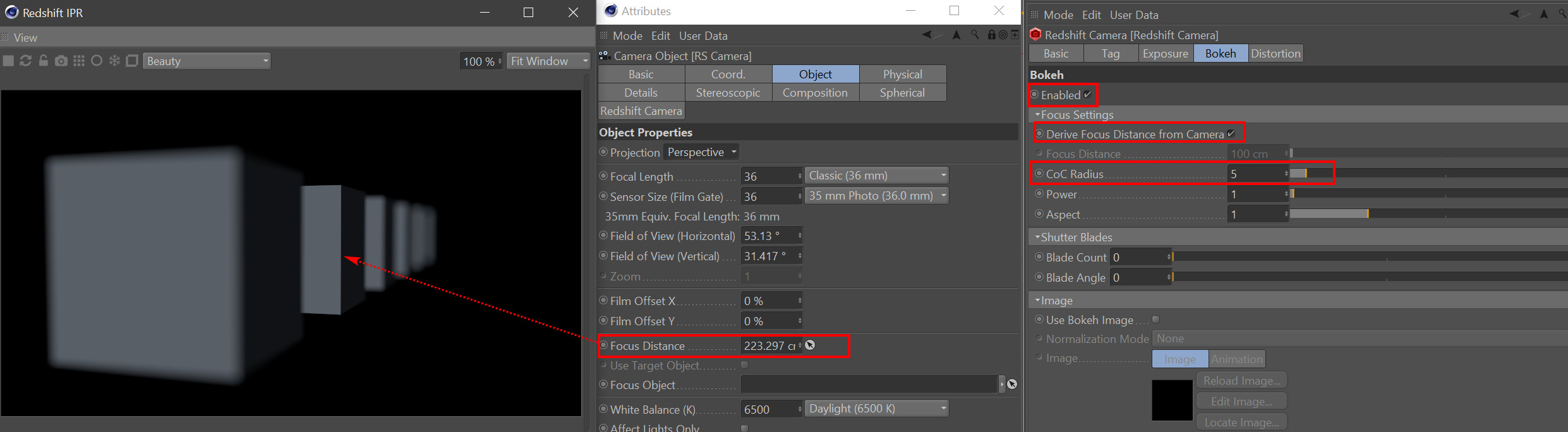Uncheck the Bokeh Enabled checkbox
The width and height of the screenshot is (1568, 432).
[1087, 95]
